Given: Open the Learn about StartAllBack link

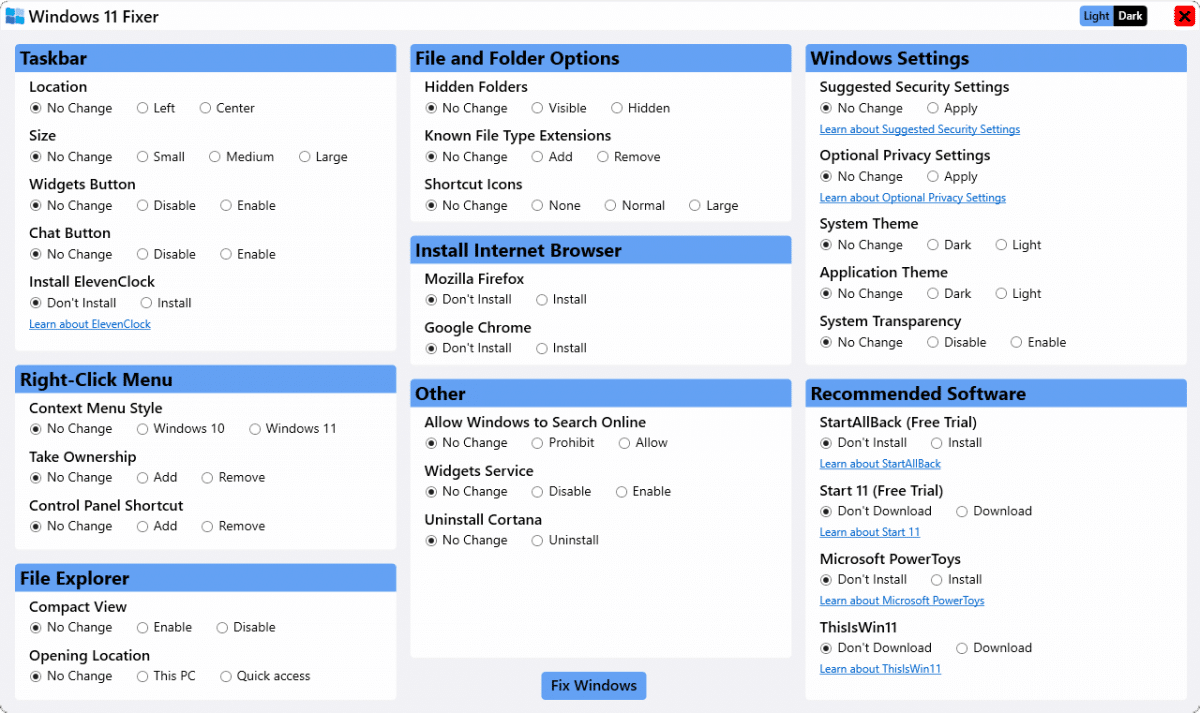Looking at the screenshot, I should [x=880, y=463].
